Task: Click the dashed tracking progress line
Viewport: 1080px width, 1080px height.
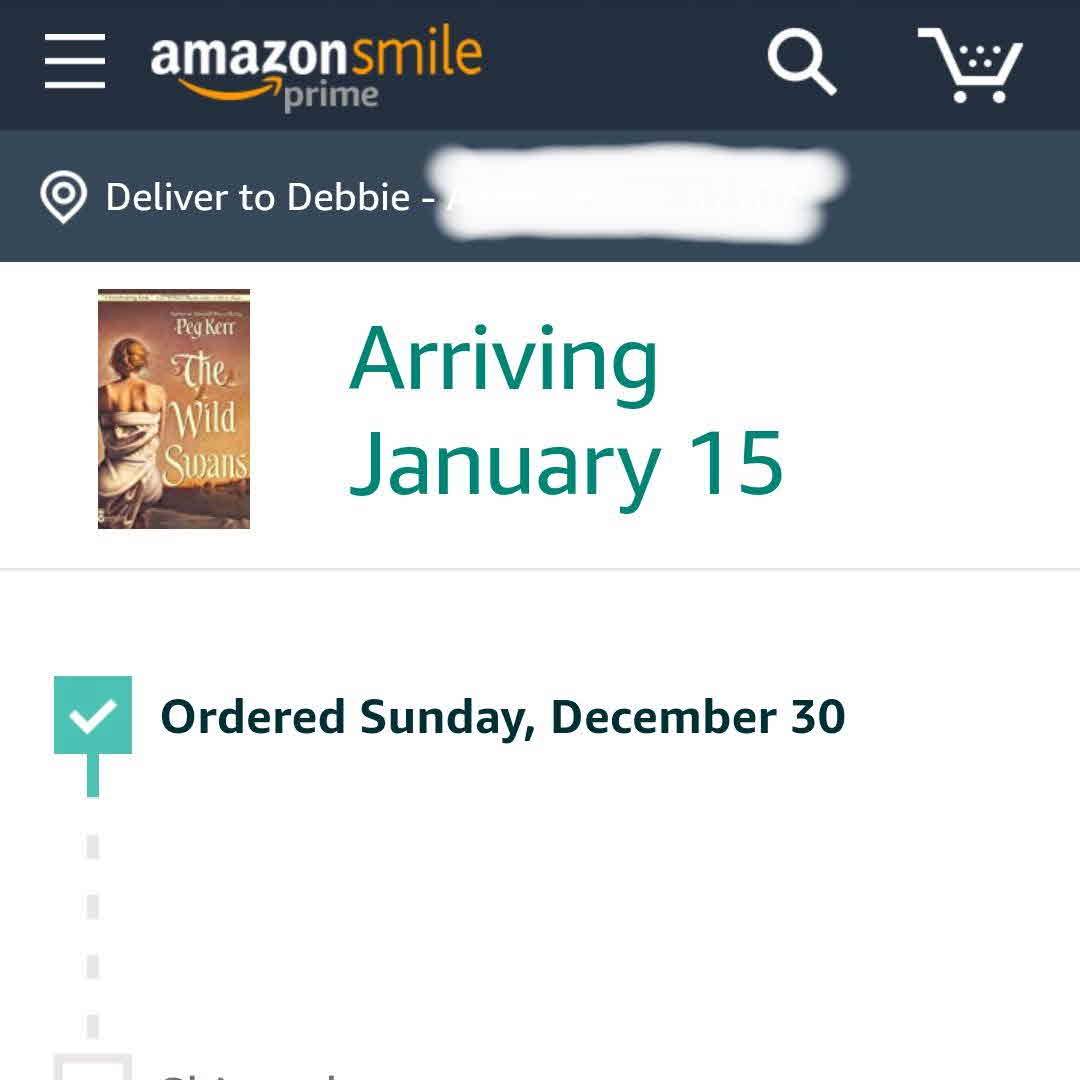Action: [93, 935]
